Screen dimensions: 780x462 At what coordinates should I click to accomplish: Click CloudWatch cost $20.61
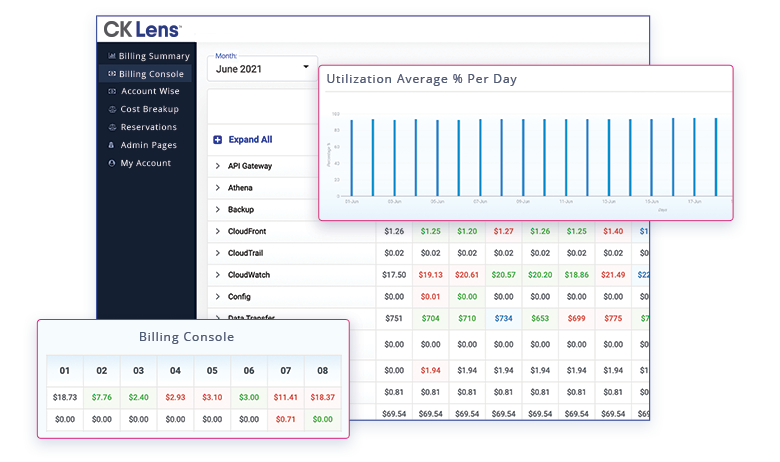click(467, 275)
